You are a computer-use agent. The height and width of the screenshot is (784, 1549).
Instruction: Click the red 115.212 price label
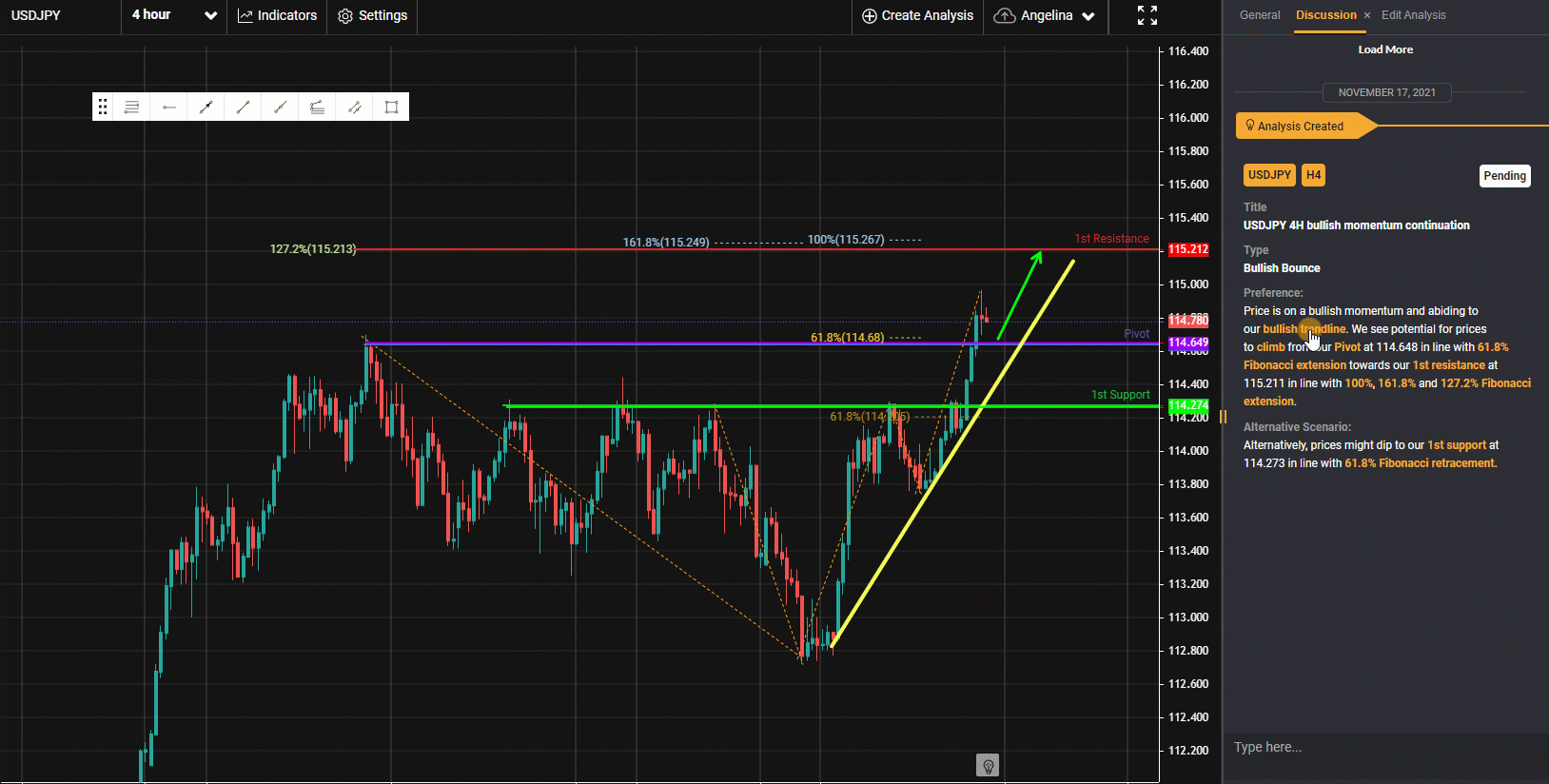pyautogui.click(x=1188, y=249)
